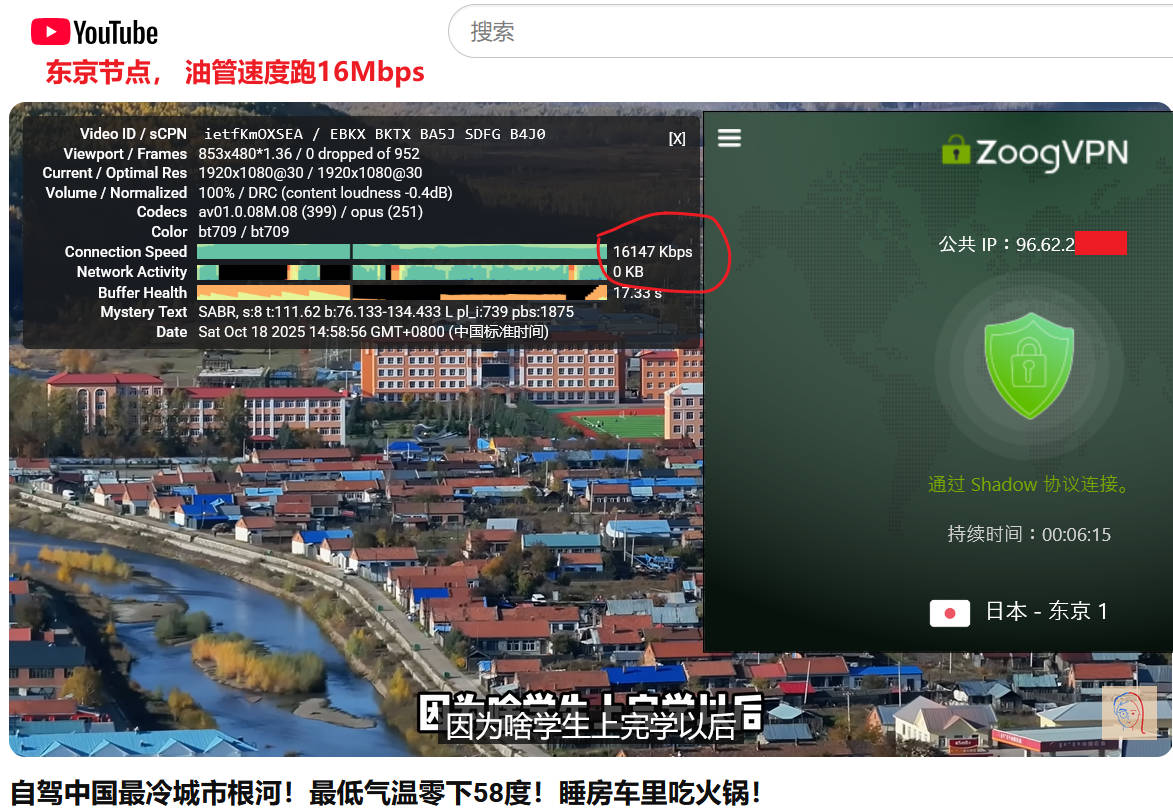Click the channel watermark on the video

click(1129, 713)
